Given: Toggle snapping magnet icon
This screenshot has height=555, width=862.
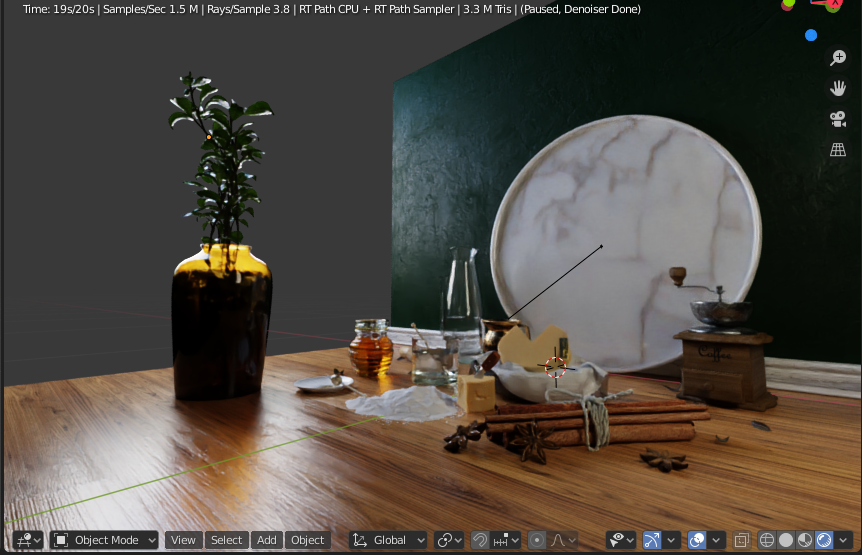Looking at the screenshot, I should click(480, 540).
